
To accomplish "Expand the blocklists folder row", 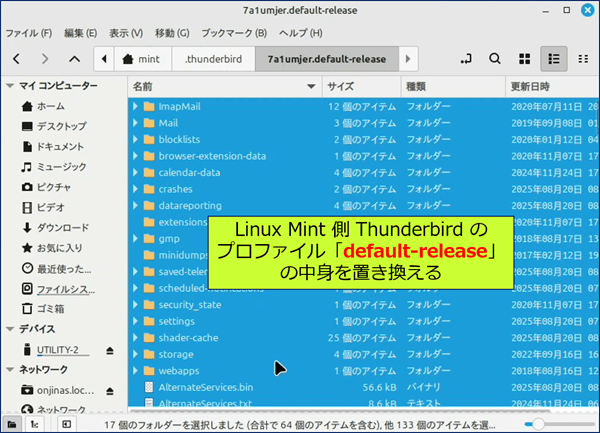I will (x=135, y=139).
